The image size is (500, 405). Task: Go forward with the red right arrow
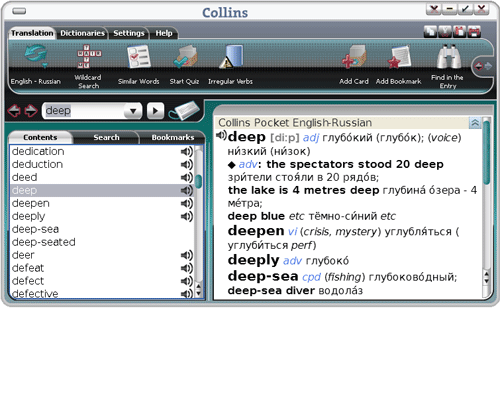31,111
